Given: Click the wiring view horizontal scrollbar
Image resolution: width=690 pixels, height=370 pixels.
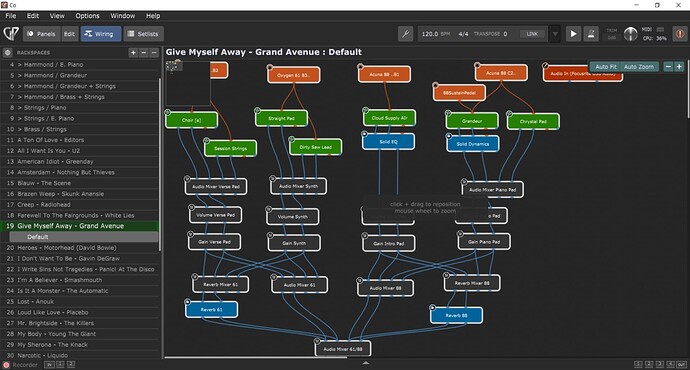Looking at the screenshot, I should tap(255, 358).
